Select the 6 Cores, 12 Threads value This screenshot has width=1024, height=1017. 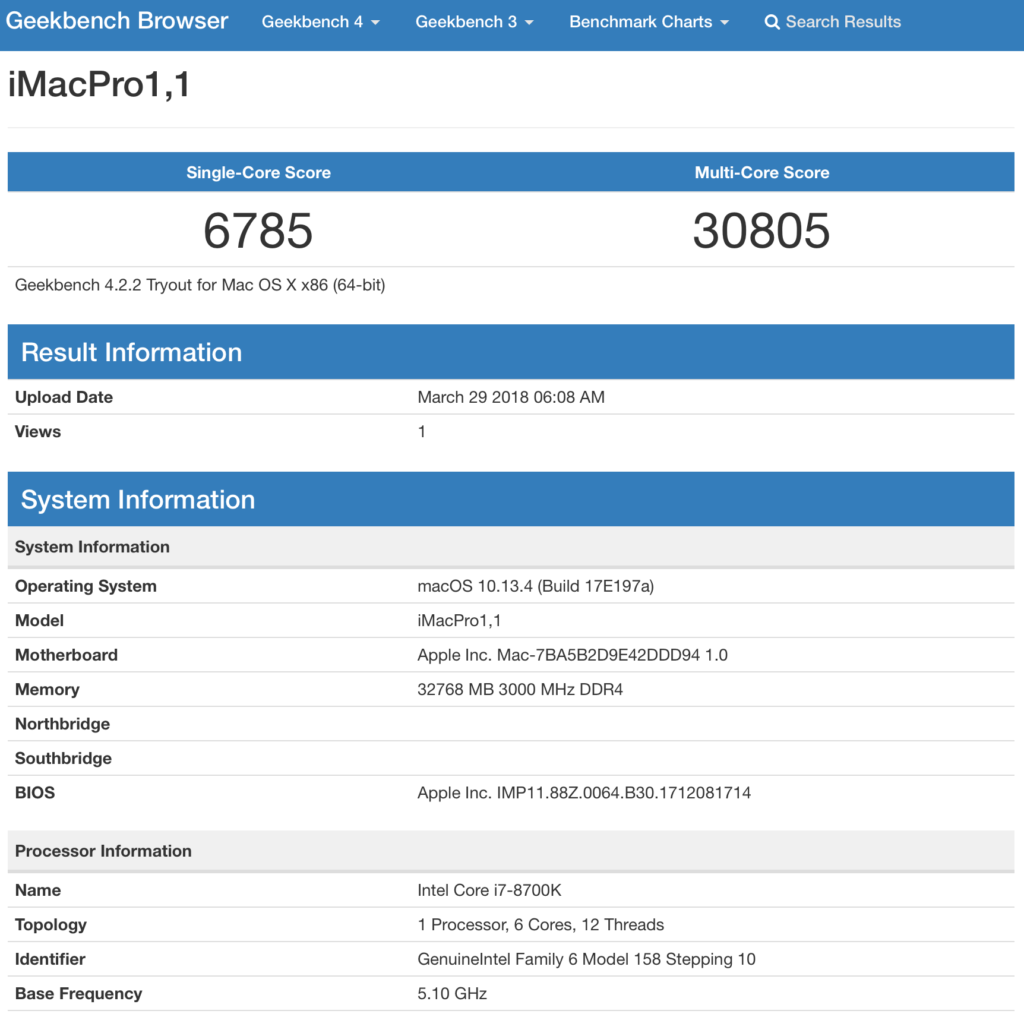coord(541,925)
